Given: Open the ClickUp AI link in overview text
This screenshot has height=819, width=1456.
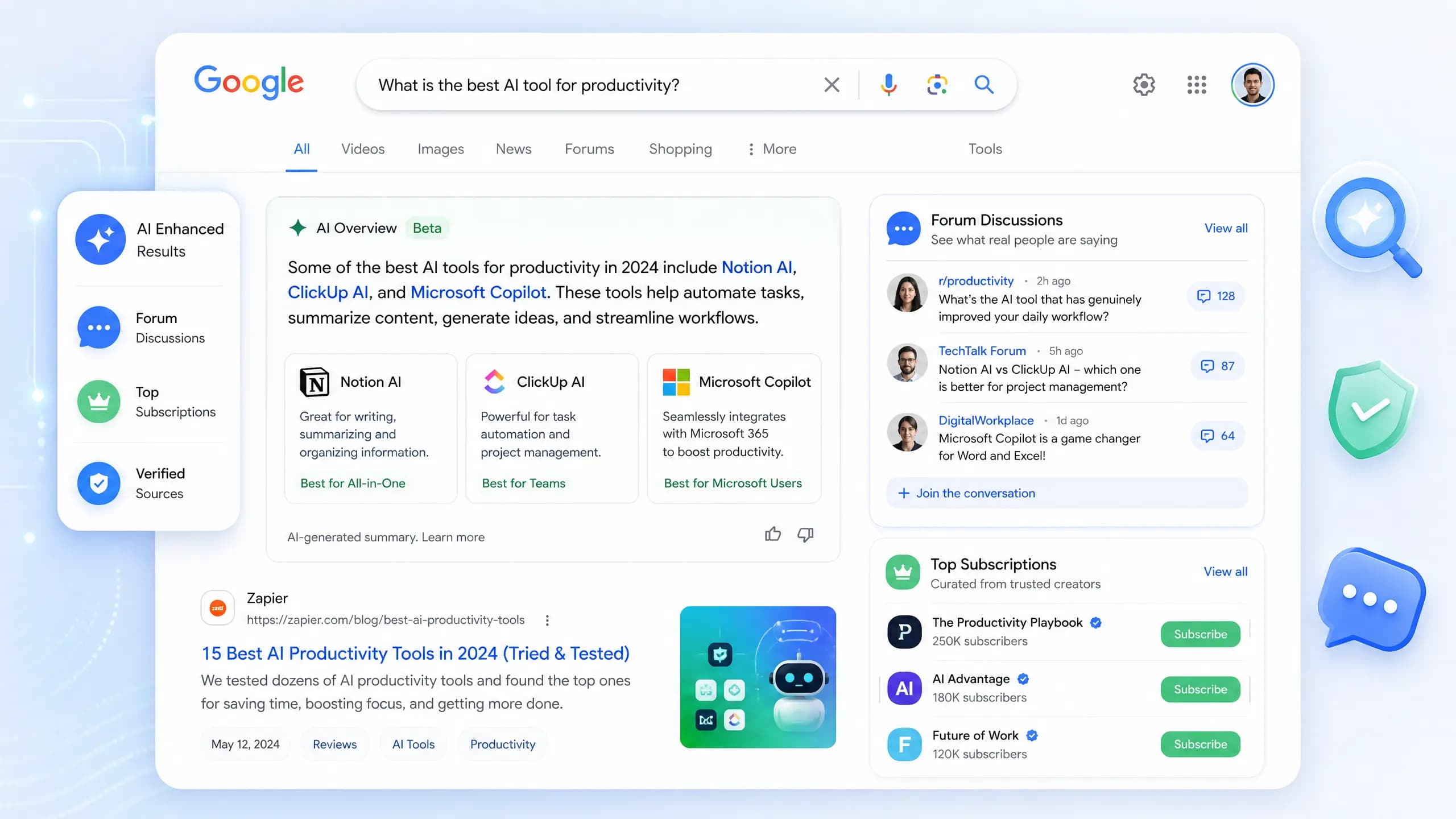Looking at the screenshot, I should pyautogui.click(x=328, y=292).
